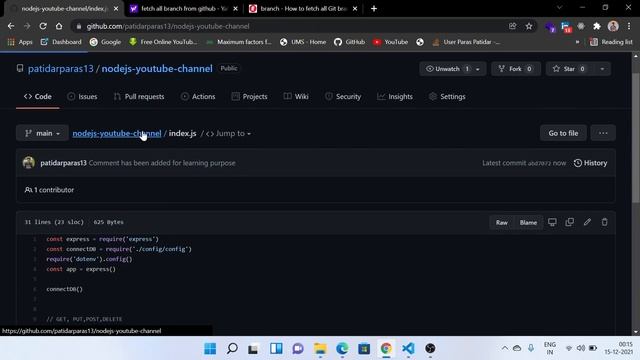Open the commit author patidarparas13 link
Image resolution: width=640 pixels, height=360 pixels.
pos(63,163)
